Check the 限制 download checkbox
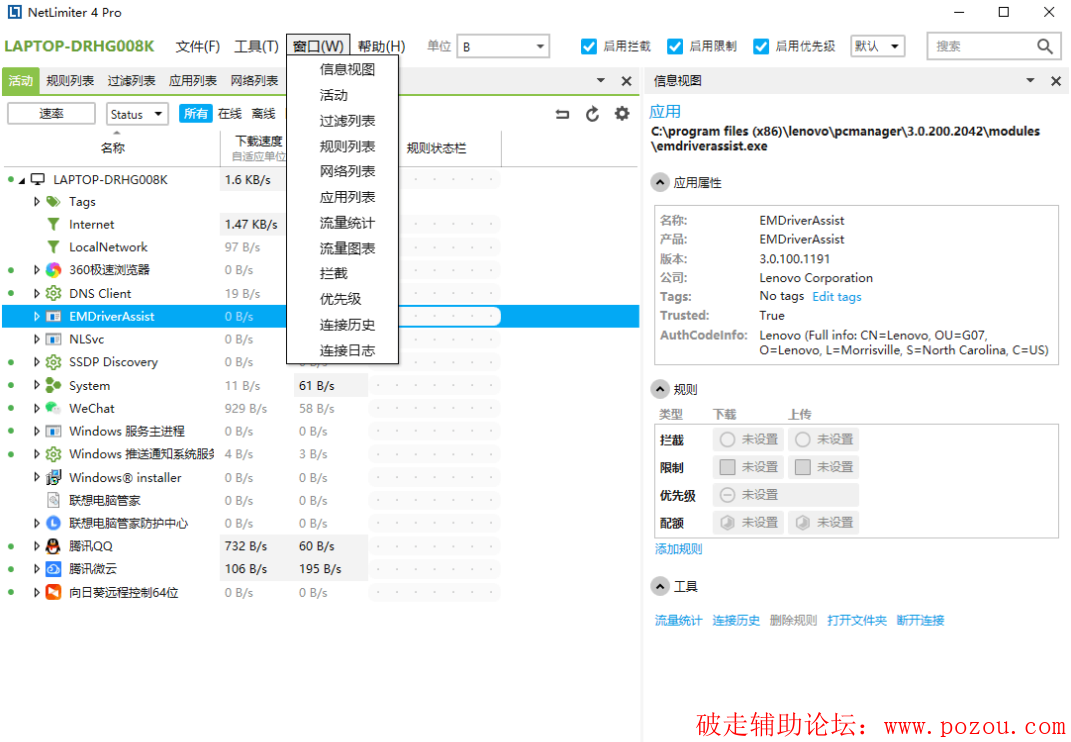This screenshot has height=742, width=1071. (727, 467)
